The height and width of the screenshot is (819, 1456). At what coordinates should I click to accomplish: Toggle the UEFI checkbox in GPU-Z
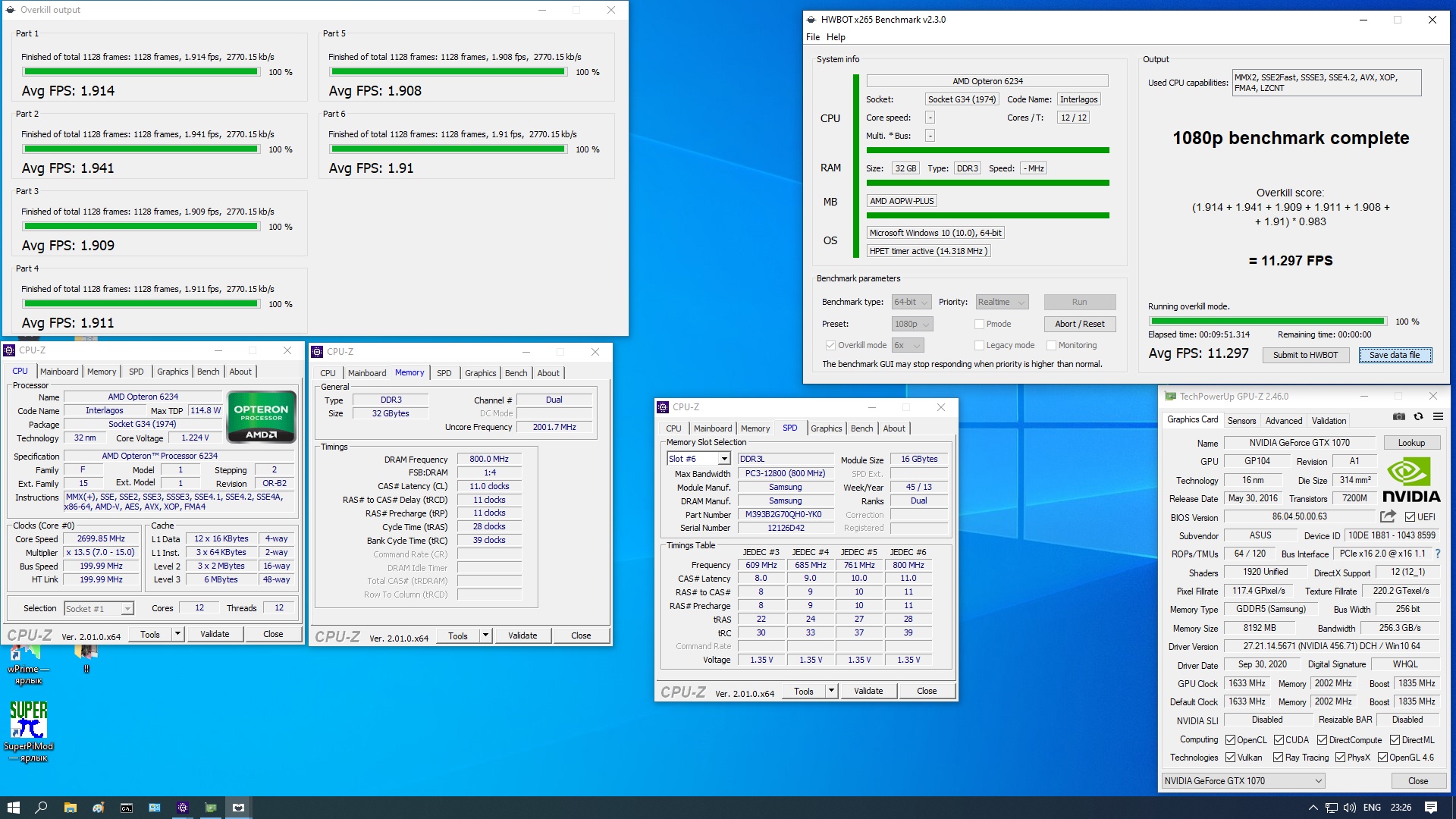coord(1410,517)
